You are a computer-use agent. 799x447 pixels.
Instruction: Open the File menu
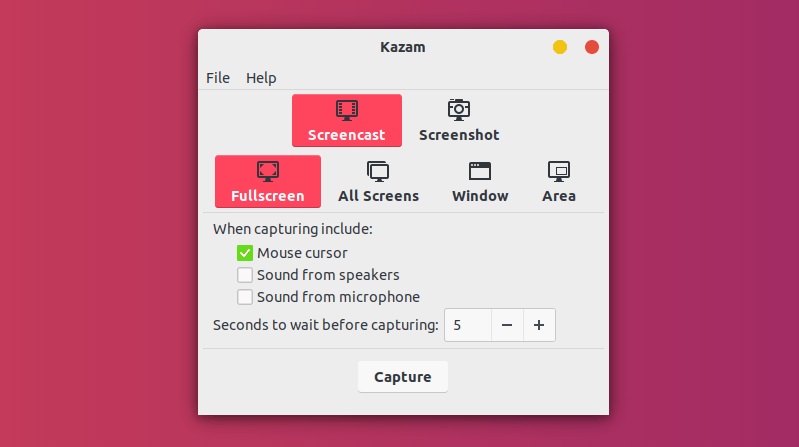218,78
